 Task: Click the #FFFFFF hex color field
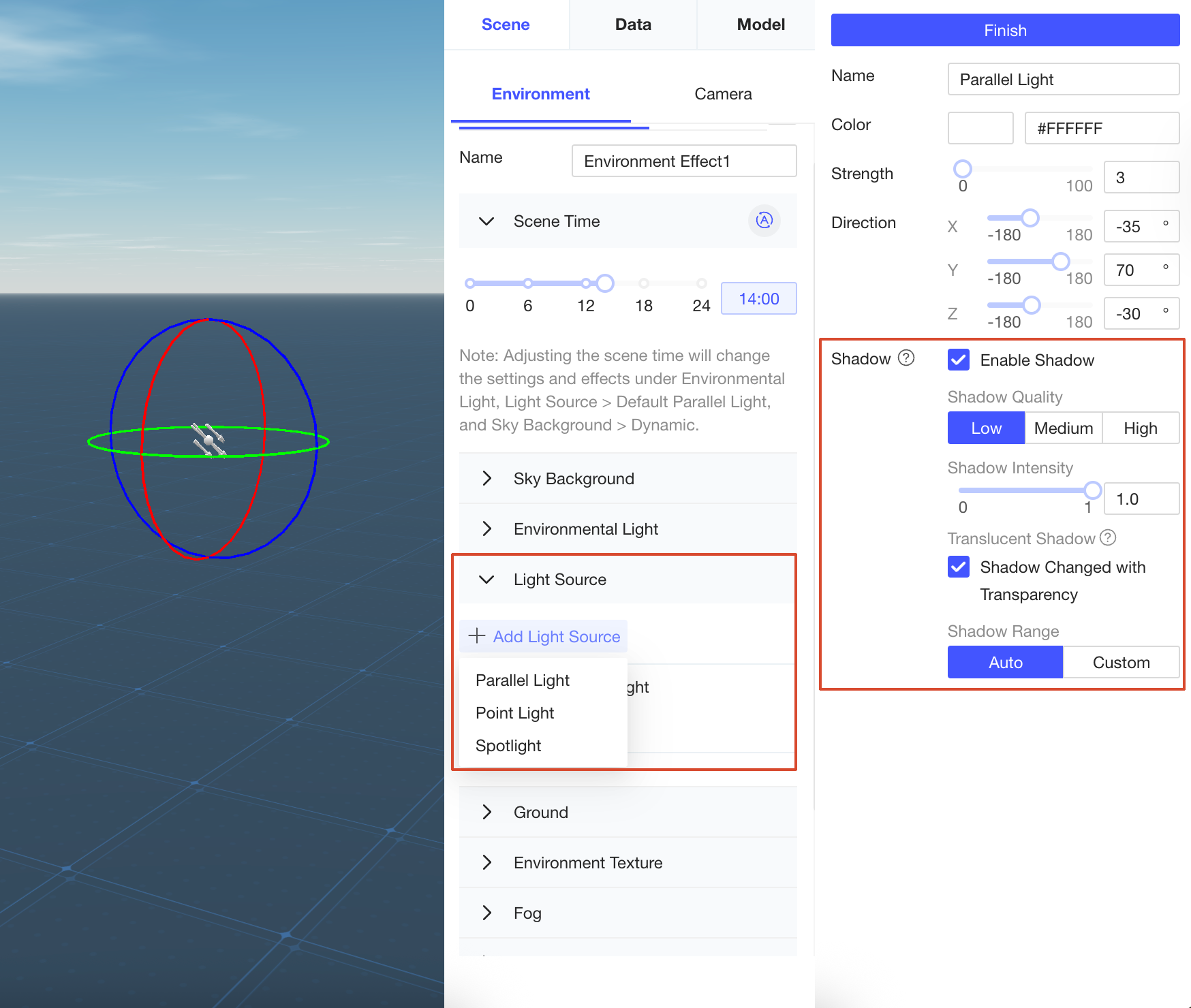(1102, 128)
